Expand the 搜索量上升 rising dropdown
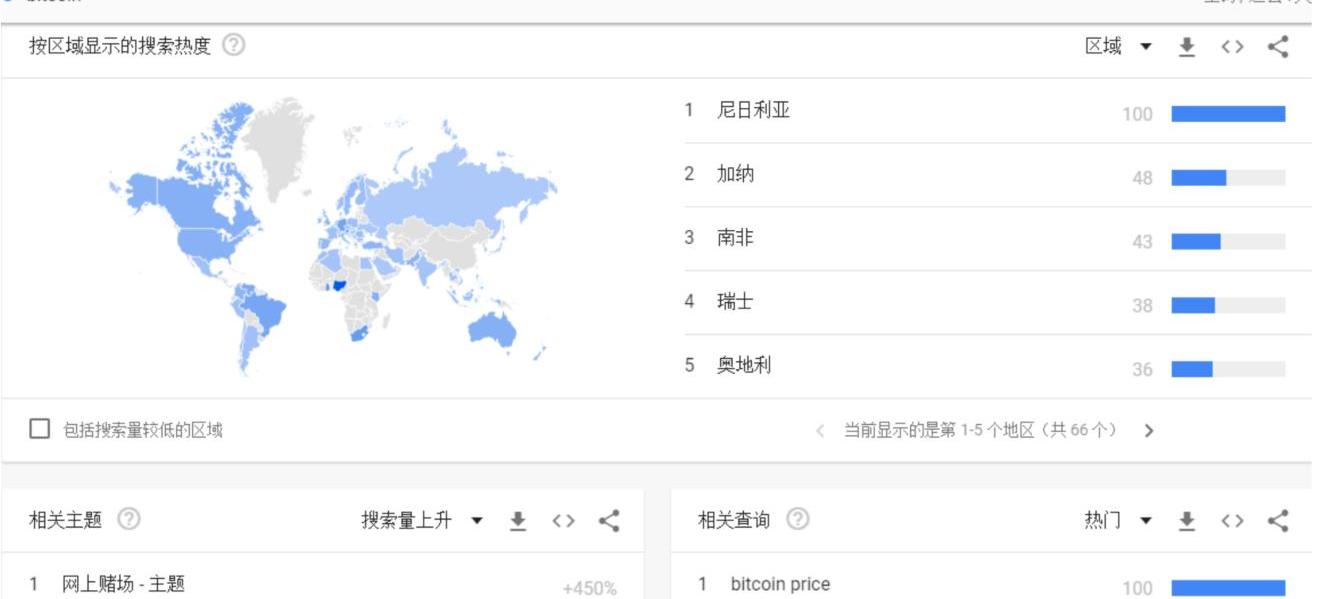The height and width of the screenshot is (599, 1319). point(421,520)
